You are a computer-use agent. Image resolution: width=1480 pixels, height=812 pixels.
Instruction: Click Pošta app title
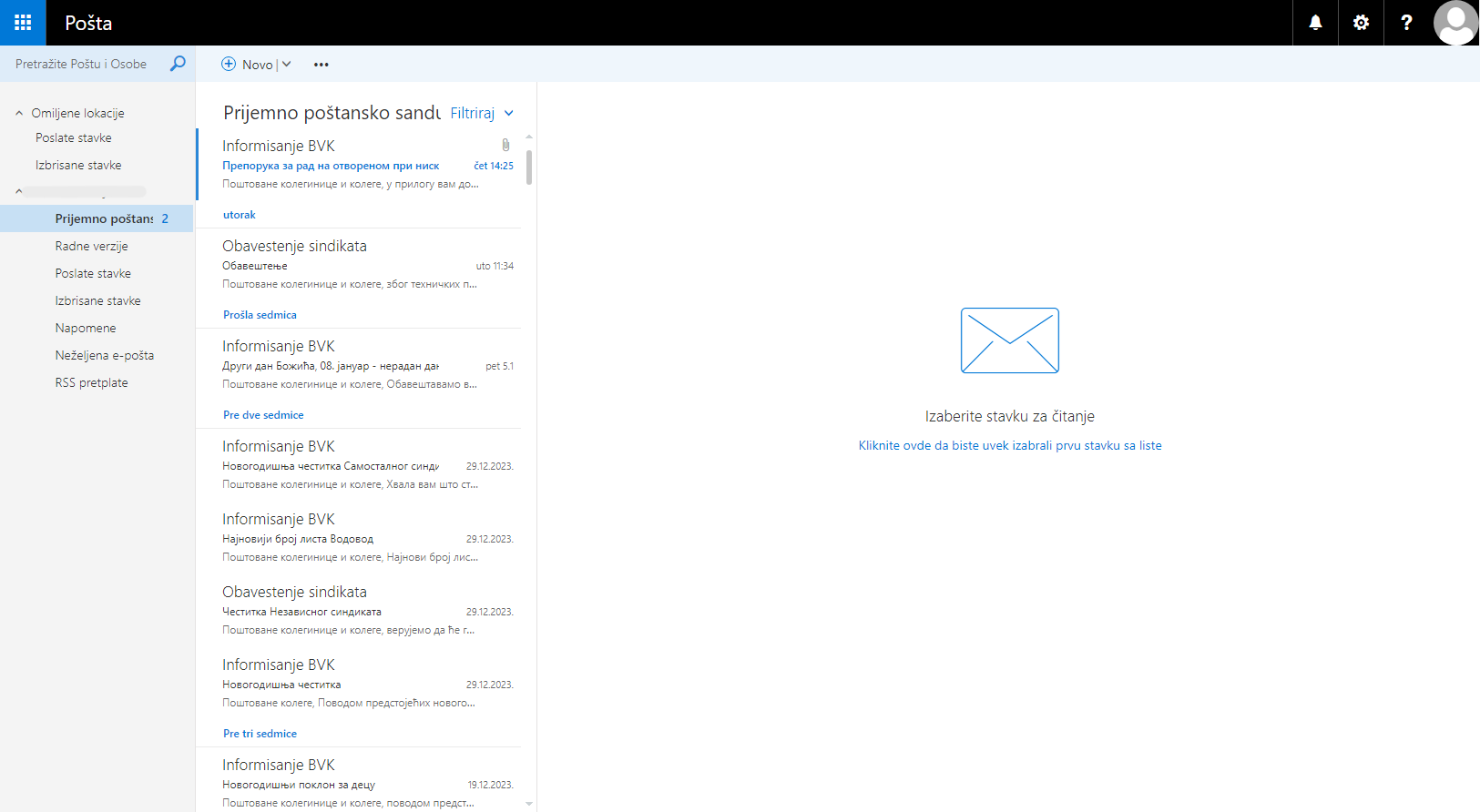tap(88, 23)
